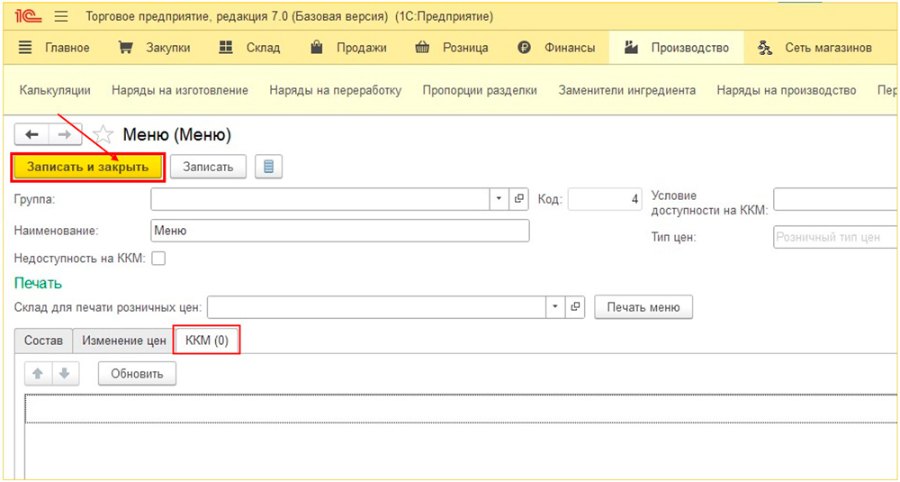Add Меню to favorites with star icon

click(103, 135)
